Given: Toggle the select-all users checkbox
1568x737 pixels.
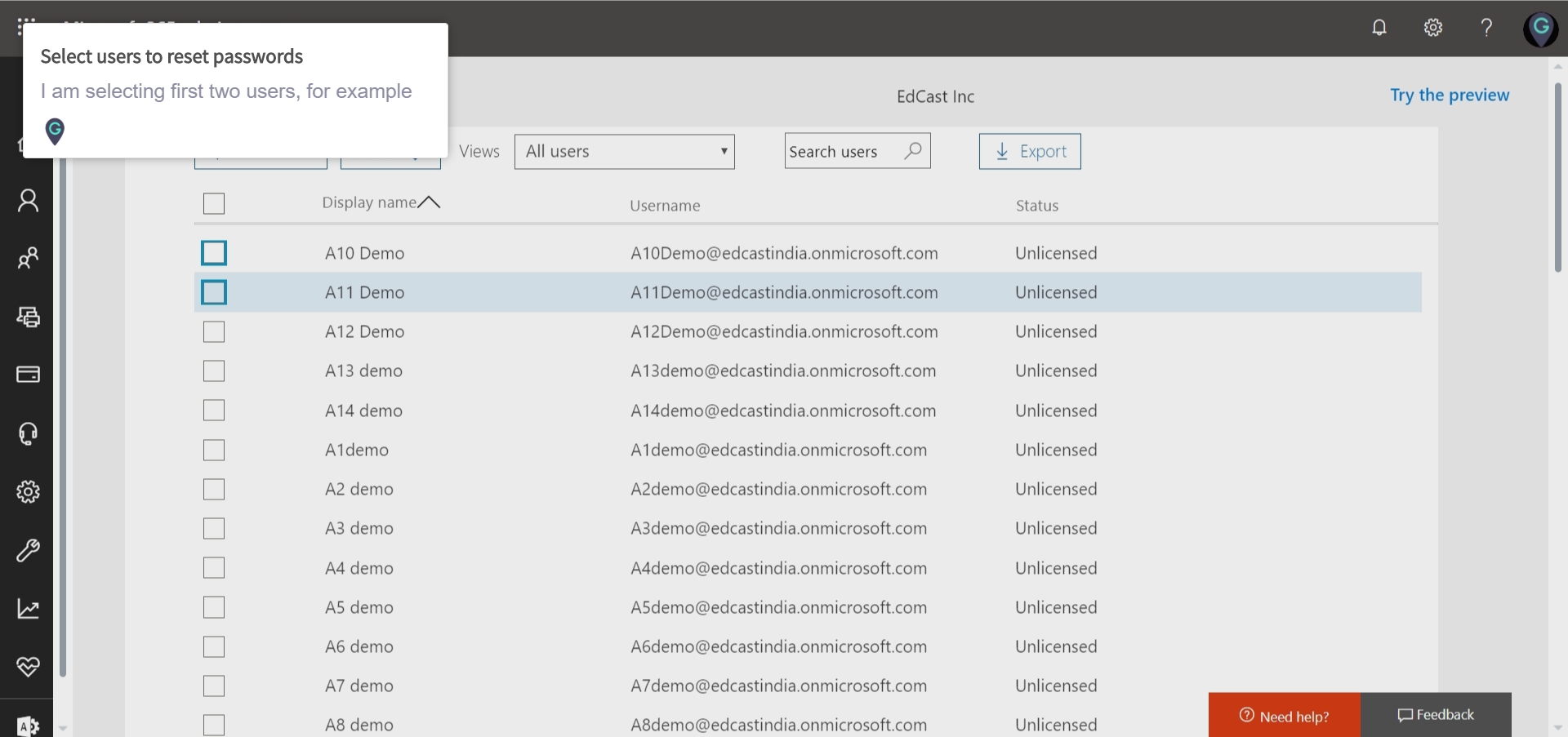Looking at the screenshot, I should click(214, 203).
